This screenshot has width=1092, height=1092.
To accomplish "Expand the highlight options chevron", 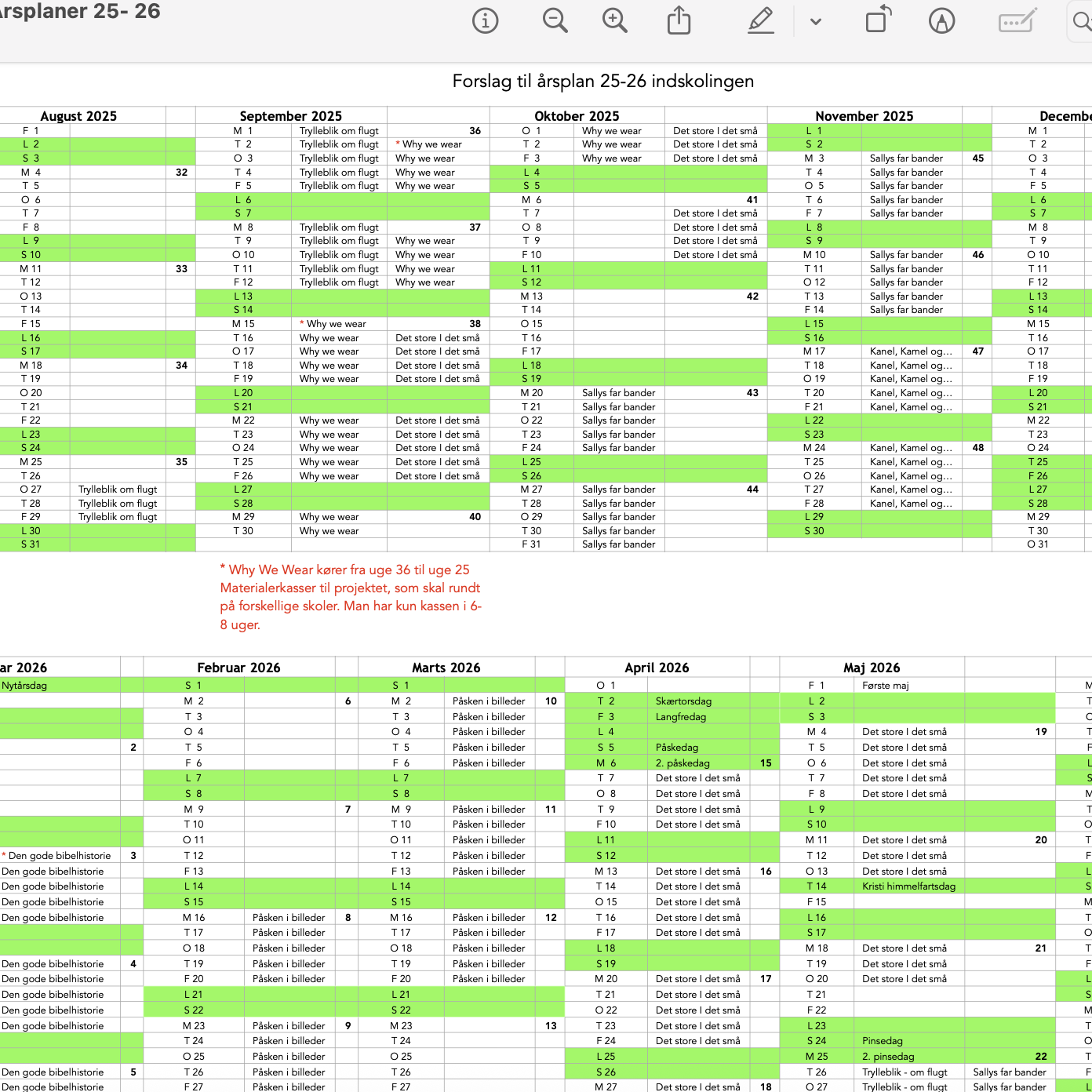I will pyautogui.click(x=816, y=21).
